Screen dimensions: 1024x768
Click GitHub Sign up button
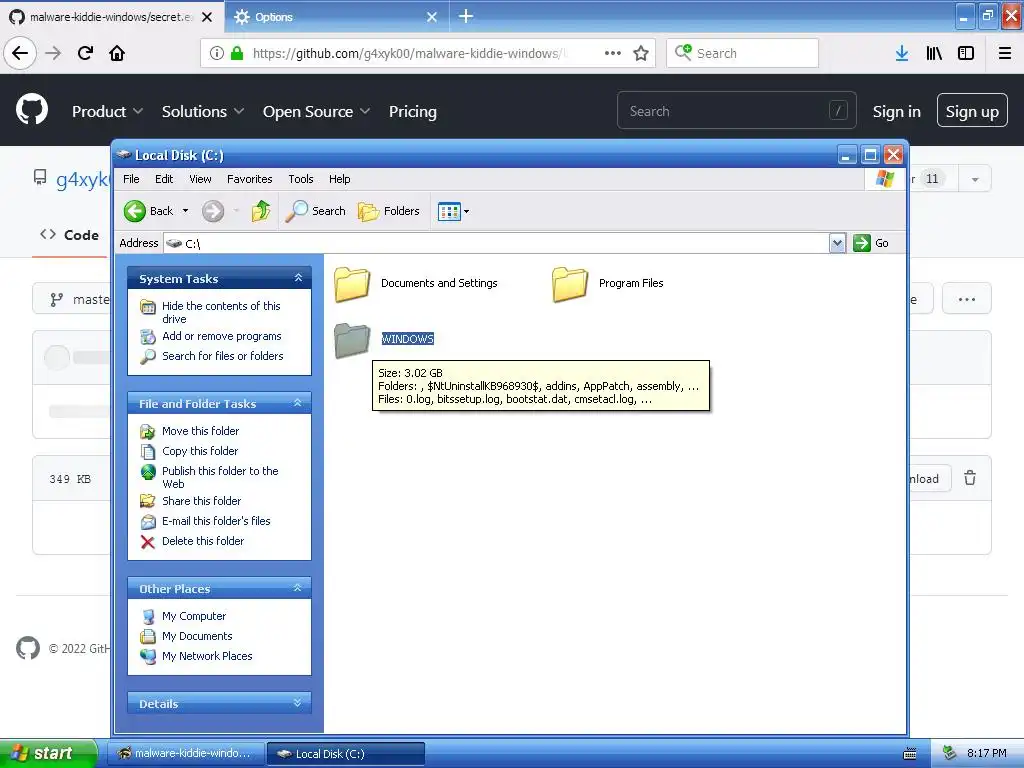pos(972,112)
